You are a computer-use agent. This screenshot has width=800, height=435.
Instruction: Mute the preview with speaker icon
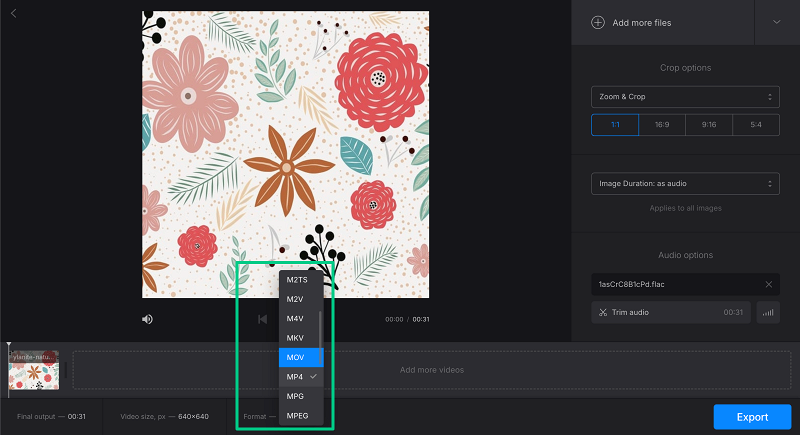(x=147, y=319)
